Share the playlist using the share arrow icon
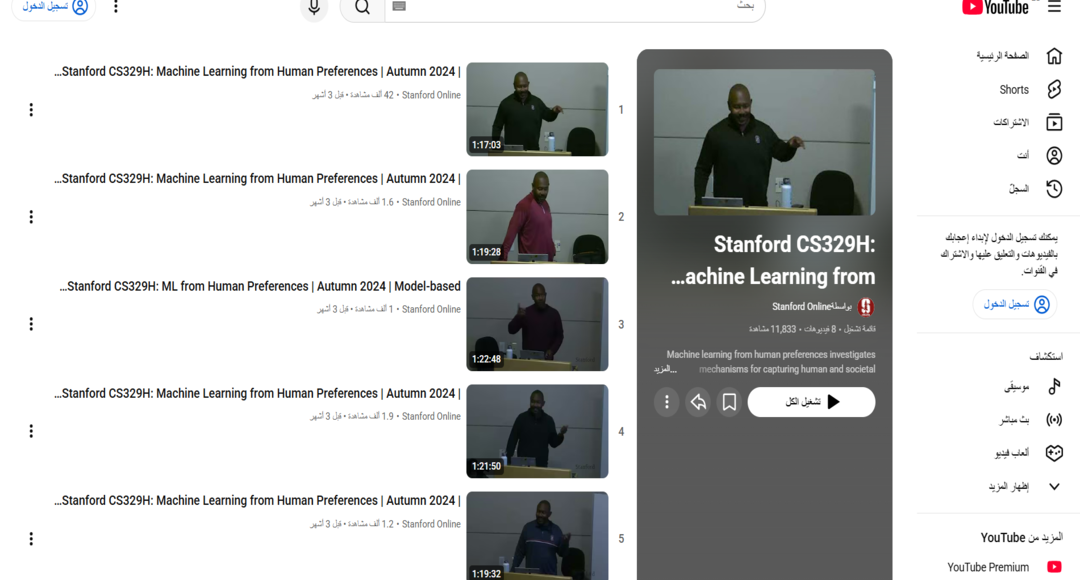 698,401
